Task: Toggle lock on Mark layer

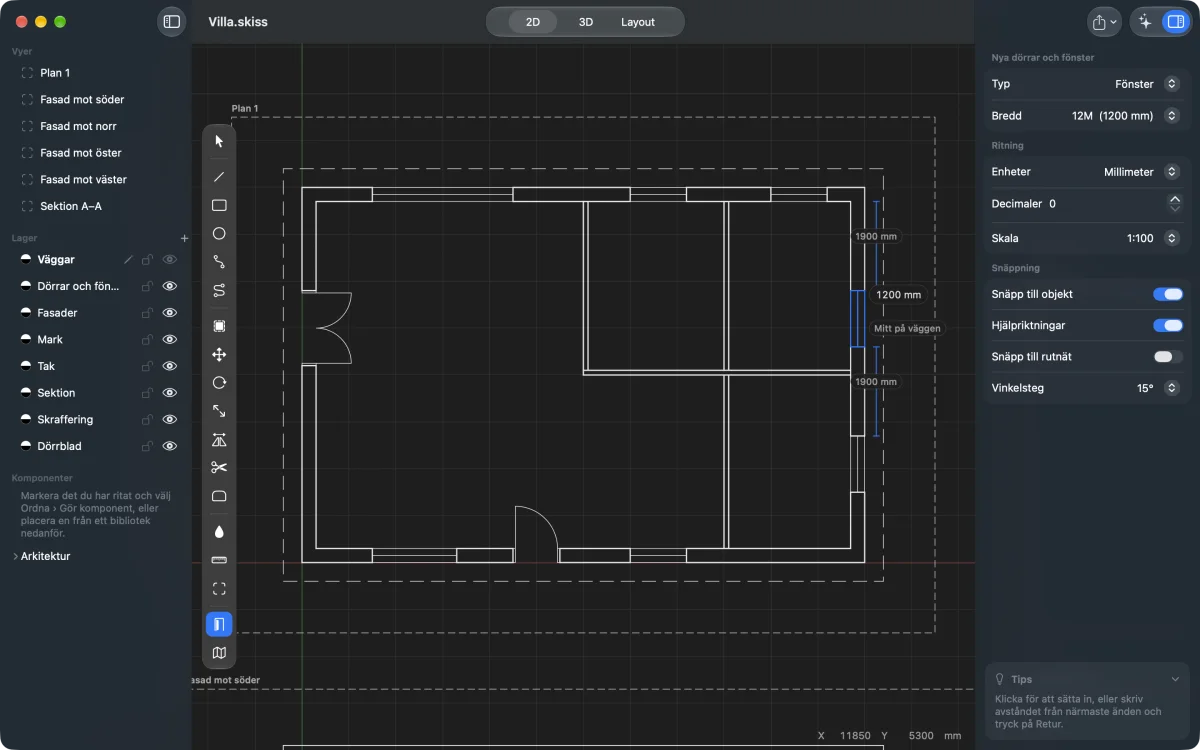Action: click(x=147, y=340)
